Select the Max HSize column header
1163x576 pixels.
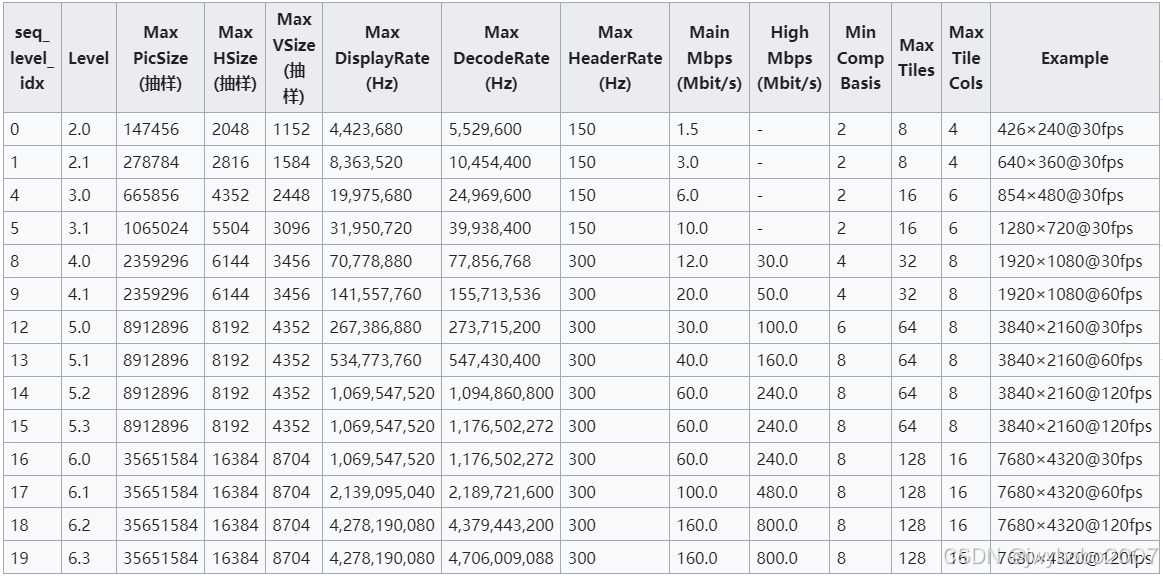click(x=235, y=58)
